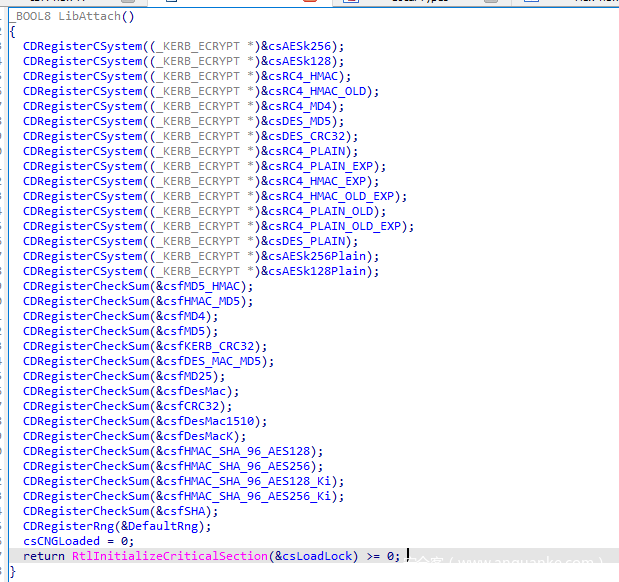619x582 pixels.
Task: Click csfDES_MAC_MD5 identifier
Action: click(x=212, y=361)
